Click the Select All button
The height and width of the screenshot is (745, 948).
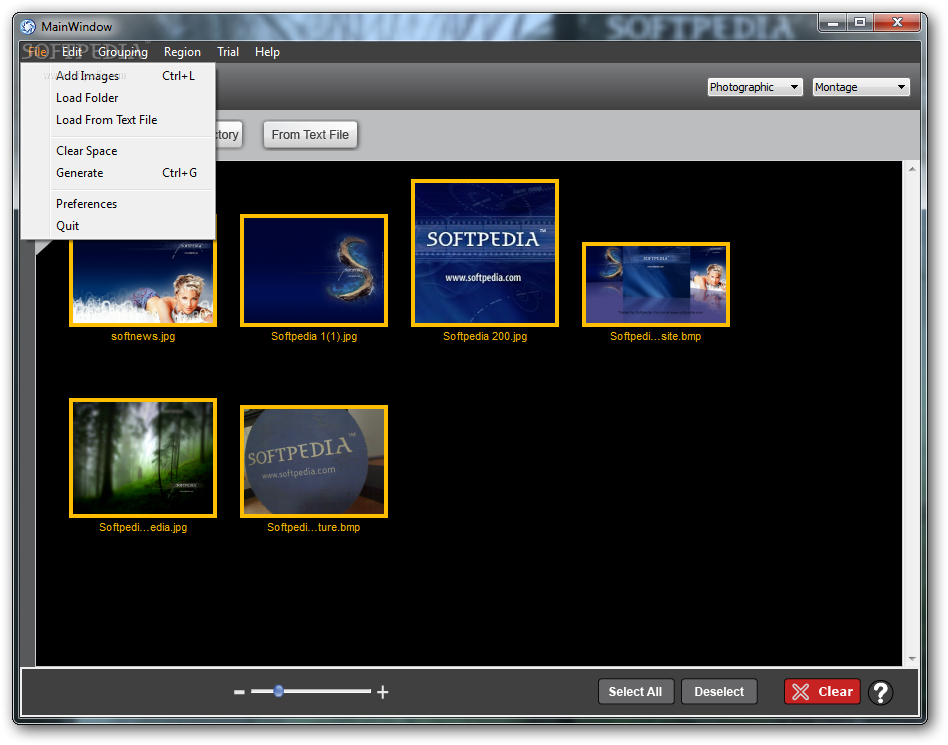pyautogui.click(x=635, y=692)
